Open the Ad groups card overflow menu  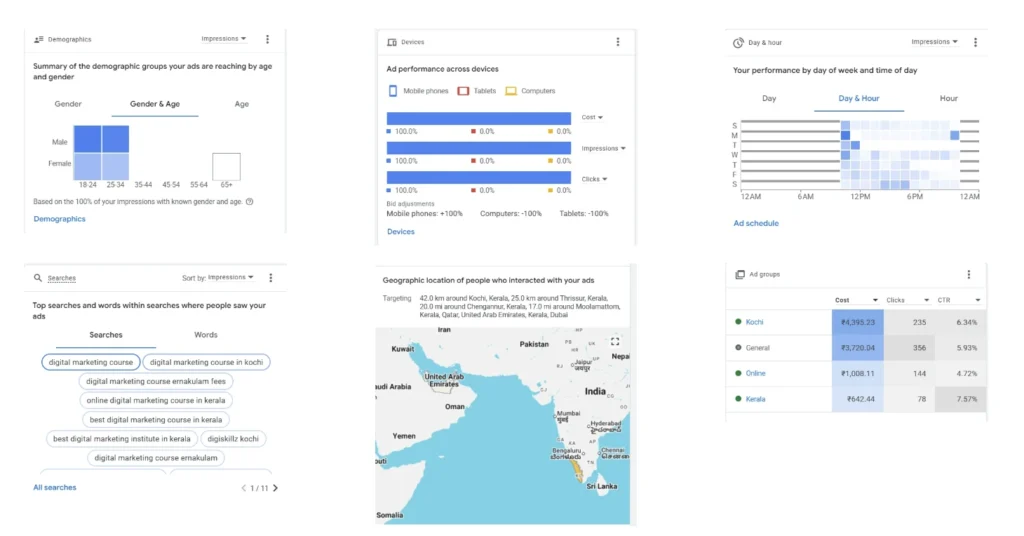968,274
